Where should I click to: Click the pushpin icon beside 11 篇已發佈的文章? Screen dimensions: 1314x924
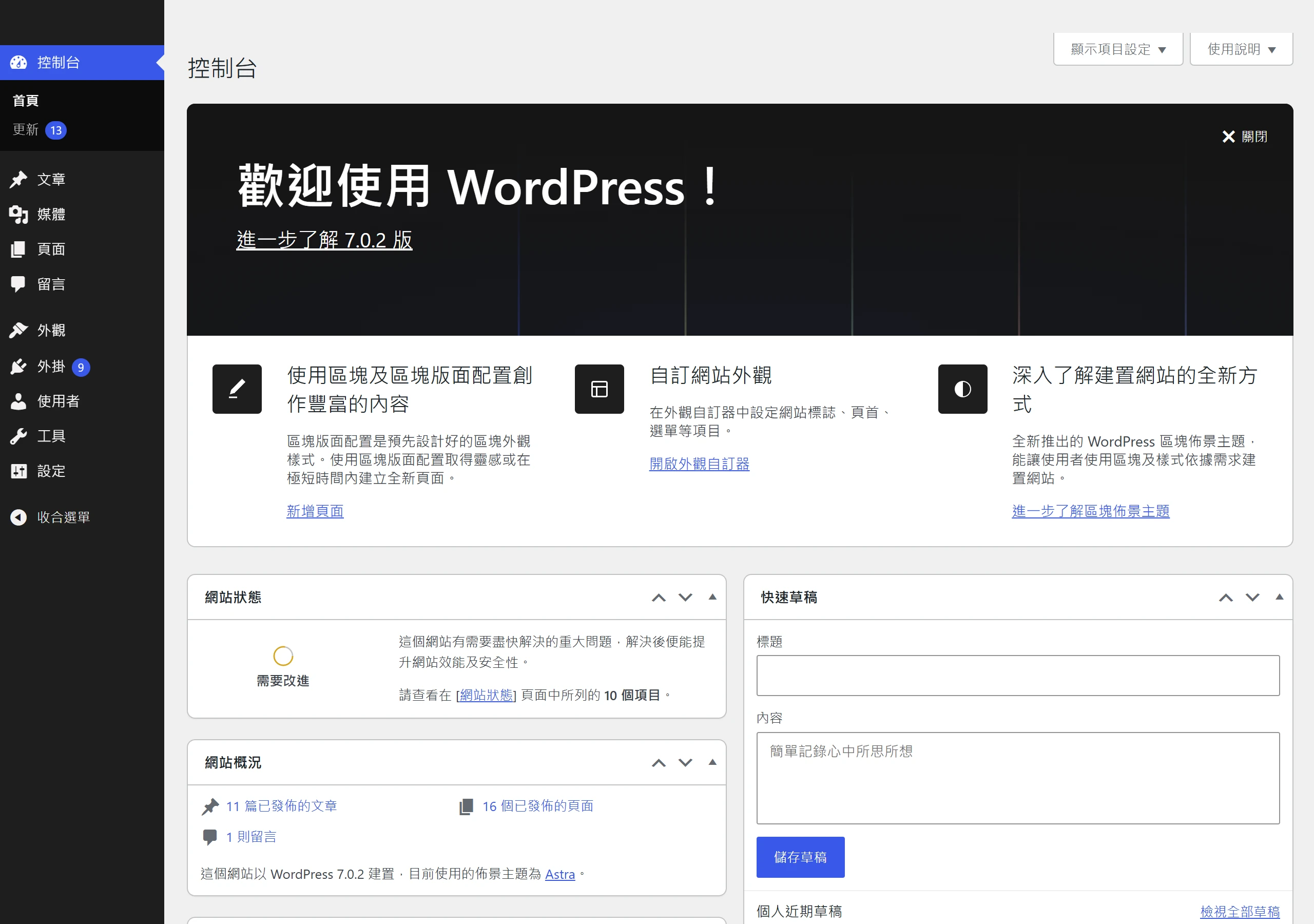(210, 806)
